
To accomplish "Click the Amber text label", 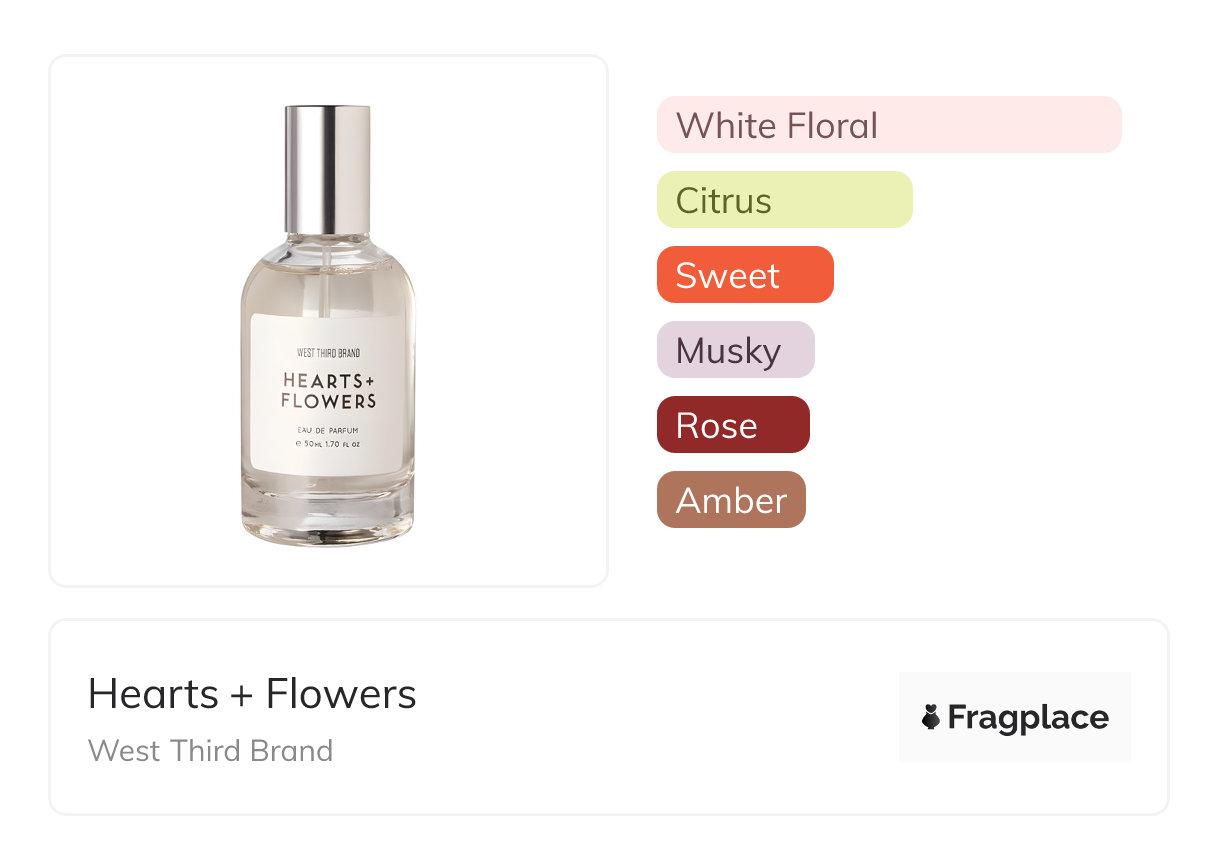I will (731, 501).
